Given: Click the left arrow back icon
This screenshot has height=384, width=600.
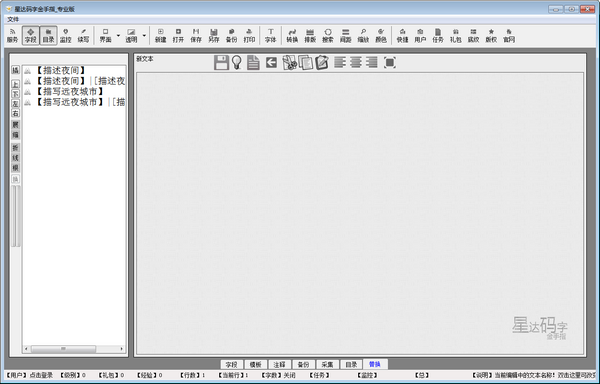Looking at the screenshot, I should [271, 62].
